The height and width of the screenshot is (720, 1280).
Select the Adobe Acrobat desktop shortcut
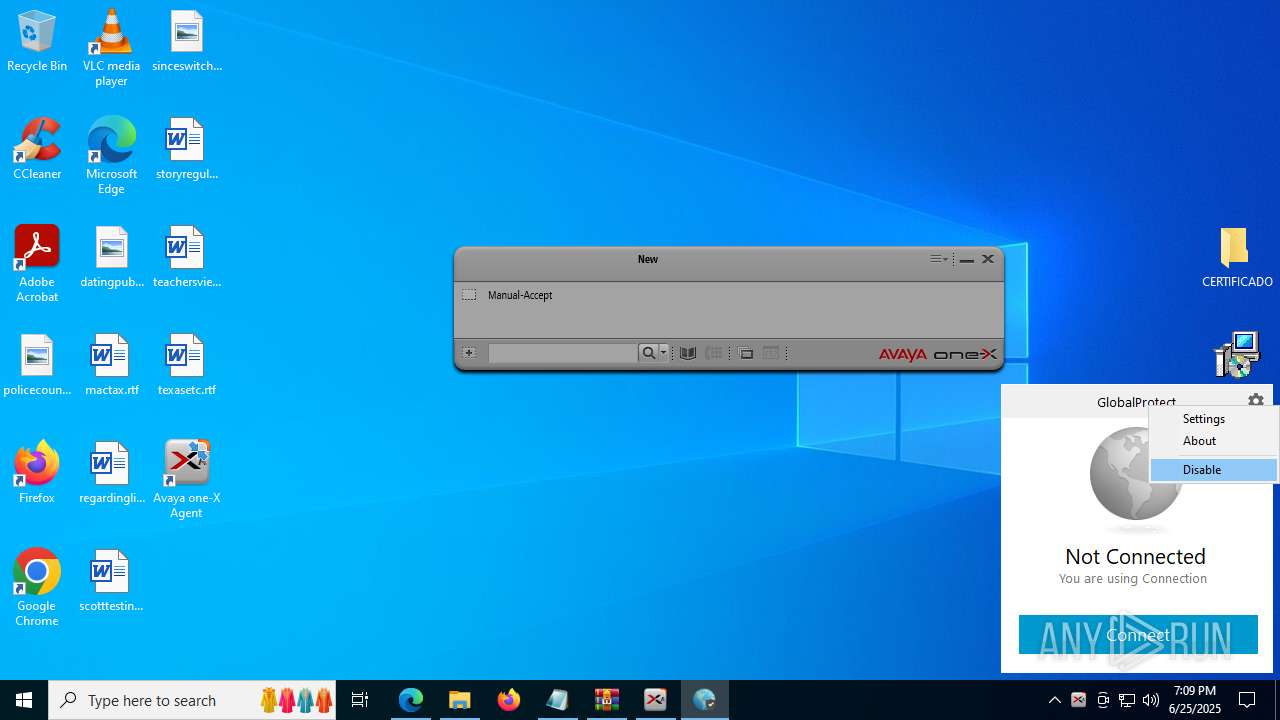click(x=37, y=264)
